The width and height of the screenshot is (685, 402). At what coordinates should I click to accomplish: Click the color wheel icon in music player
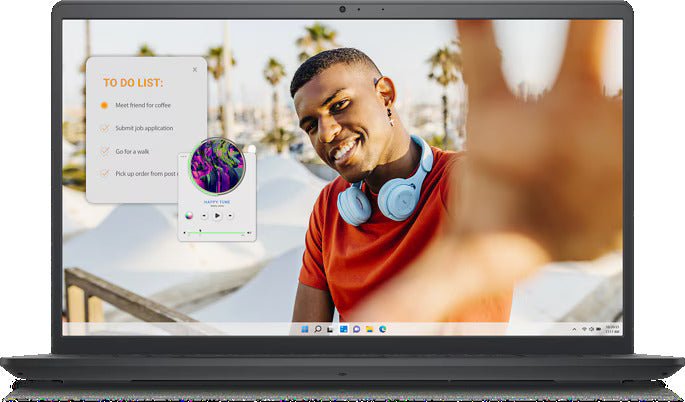tap(188, 215)
